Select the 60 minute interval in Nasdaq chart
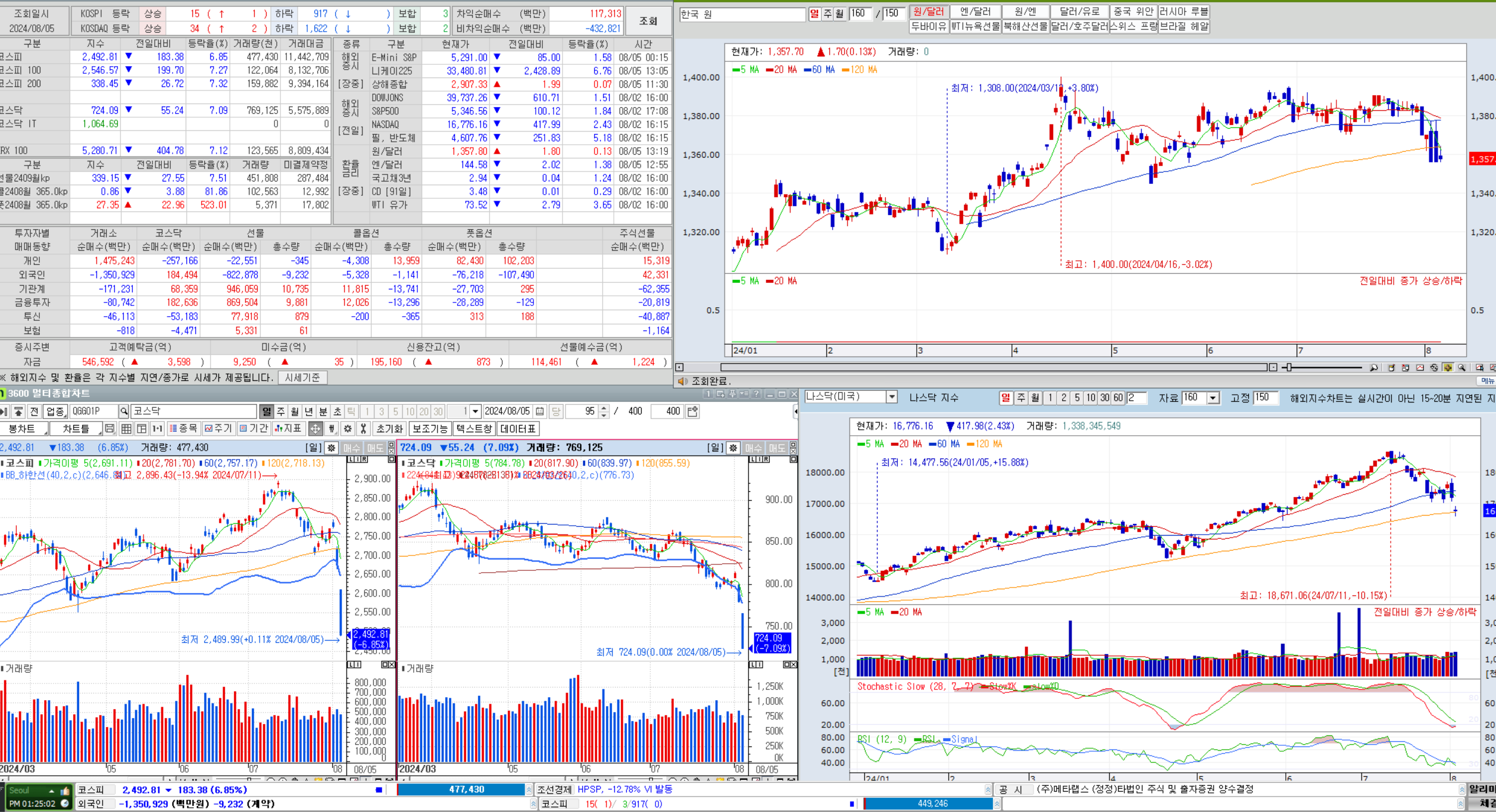The height and width of the screenshot is (812, 1496). (1119, 398)
